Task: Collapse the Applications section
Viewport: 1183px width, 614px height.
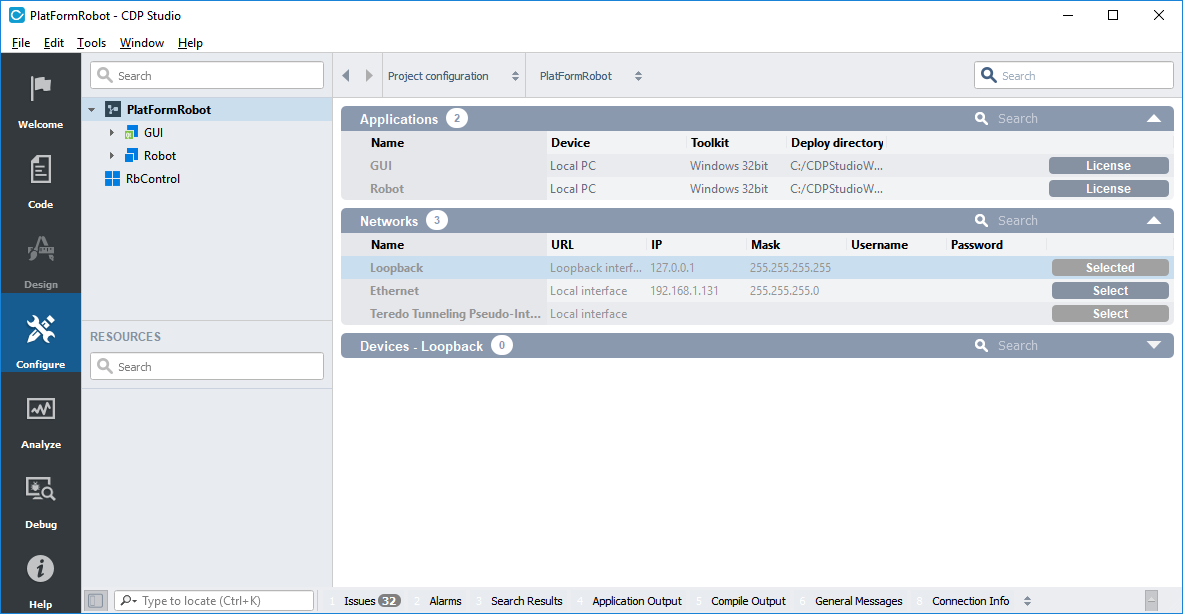Action: (1154, 118)
